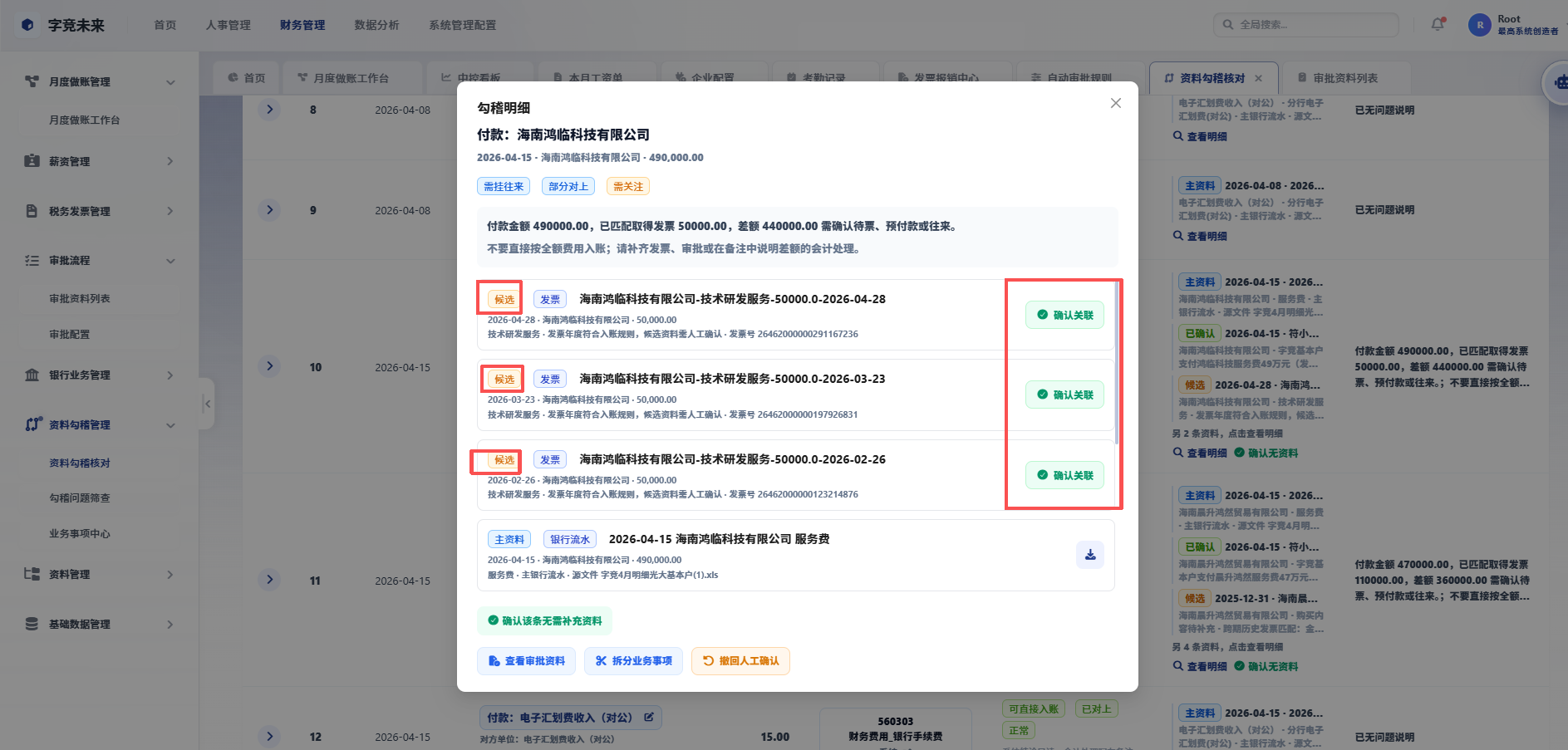Download the 2026-04-15 bank statement file
This screenshot has height=750, width=1568.
(1090, 555)
